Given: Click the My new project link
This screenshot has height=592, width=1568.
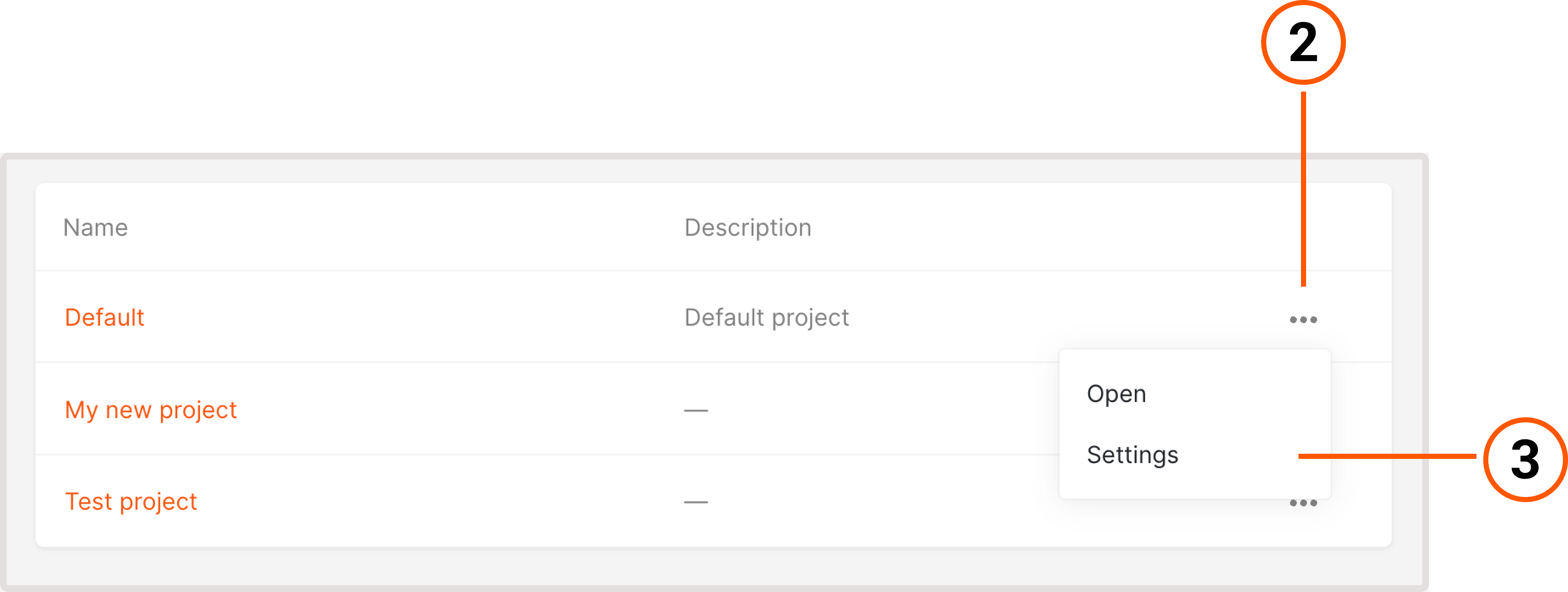Looking at the screenshot, I should (x=151, y=409).
